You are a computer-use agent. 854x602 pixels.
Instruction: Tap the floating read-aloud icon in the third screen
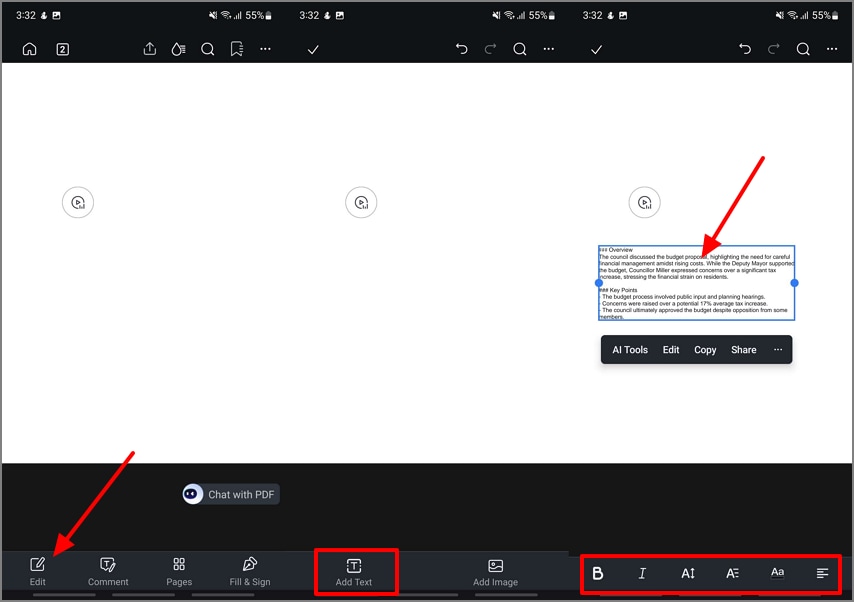coord(644,203)
